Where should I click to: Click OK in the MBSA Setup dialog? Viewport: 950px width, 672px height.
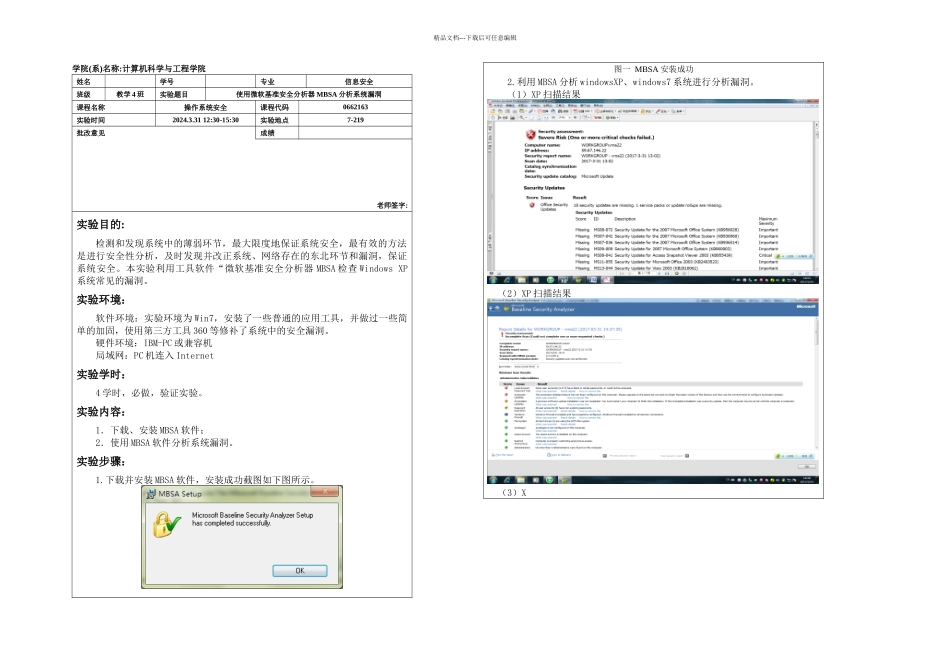coord(299,571)
